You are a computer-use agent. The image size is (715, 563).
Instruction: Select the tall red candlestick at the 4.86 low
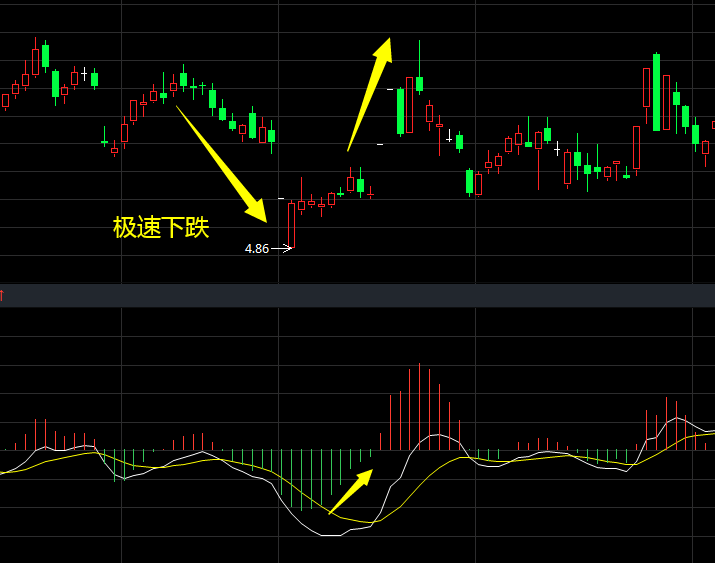coord(291,225)
